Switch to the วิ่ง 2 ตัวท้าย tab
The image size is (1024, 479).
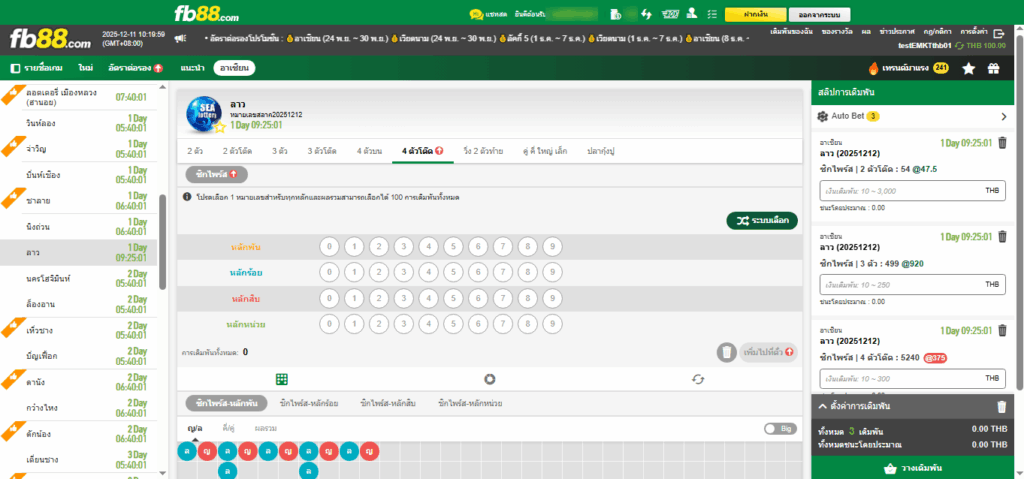coord(483,151)
